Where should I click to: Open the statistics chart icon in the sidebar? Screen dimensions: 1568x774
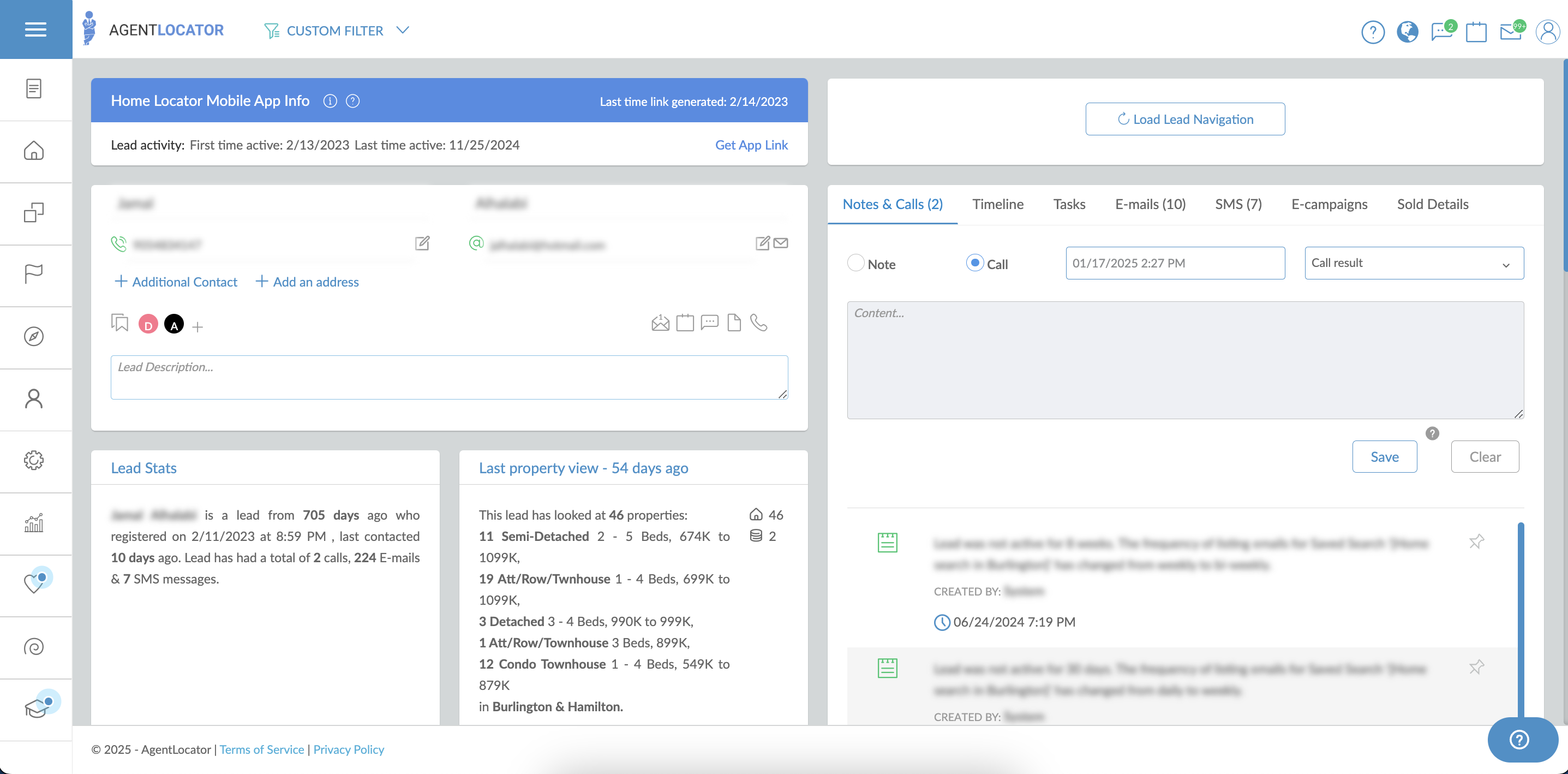(33, 523)
